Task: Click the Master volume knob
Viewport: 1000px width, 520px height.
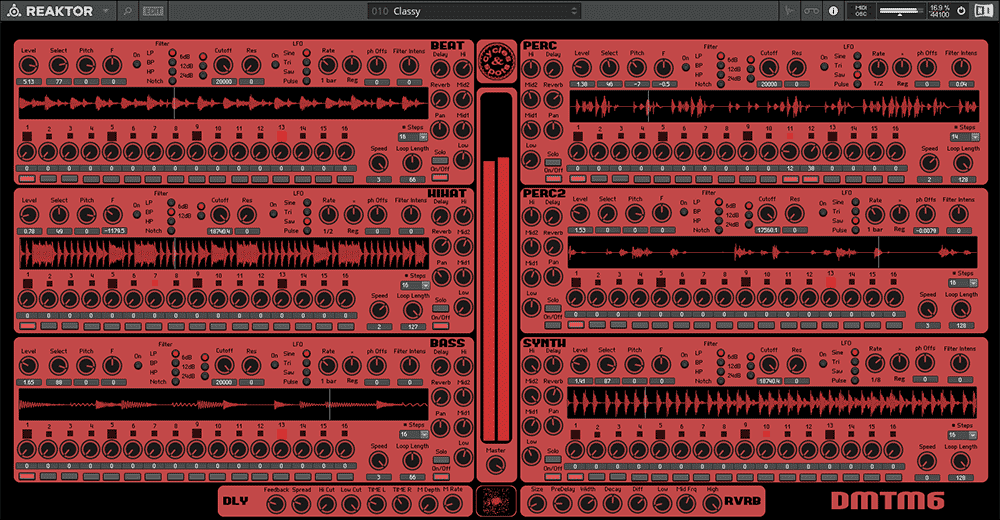Action: [x=496, y=465]
